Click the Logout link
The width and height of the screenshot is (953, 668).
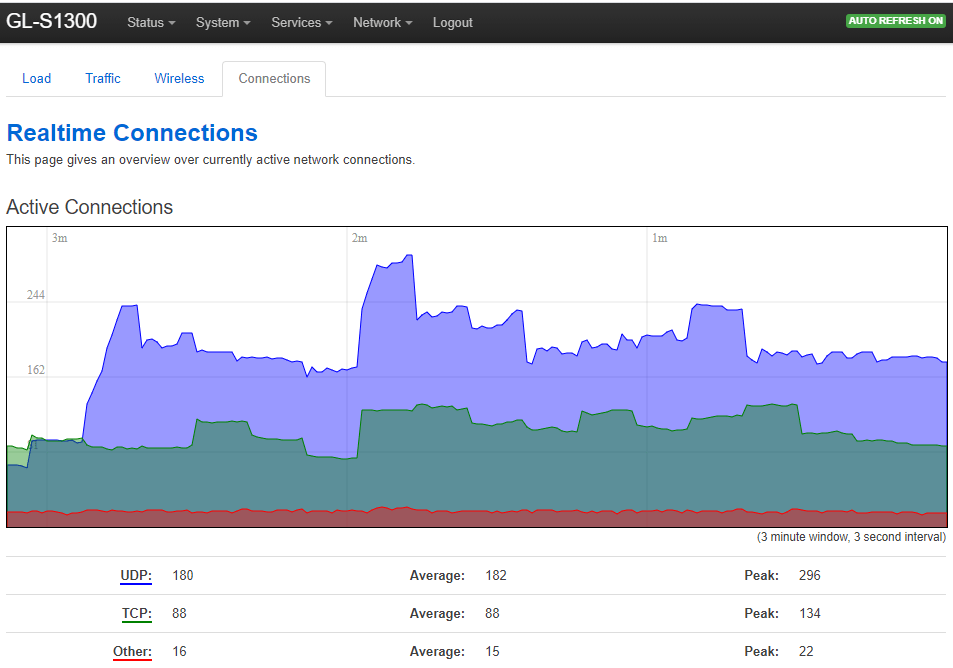tap(453, 22)
